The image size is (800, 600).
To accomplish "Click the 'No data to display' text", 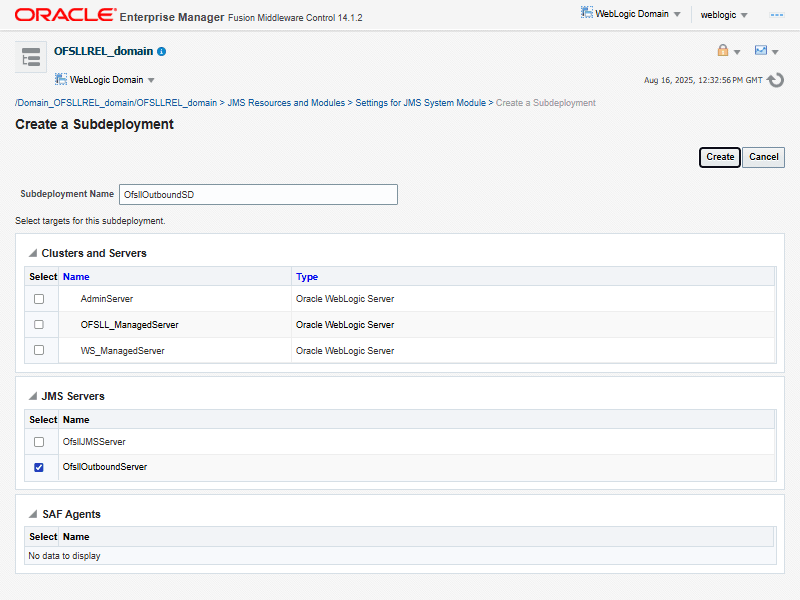I will (64, 556).
